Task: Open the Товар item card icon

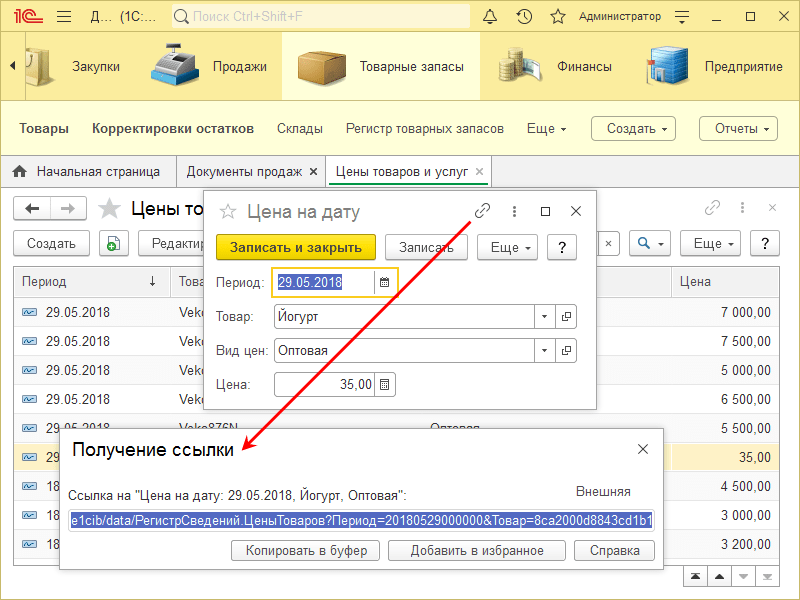Action: [566, 316]
